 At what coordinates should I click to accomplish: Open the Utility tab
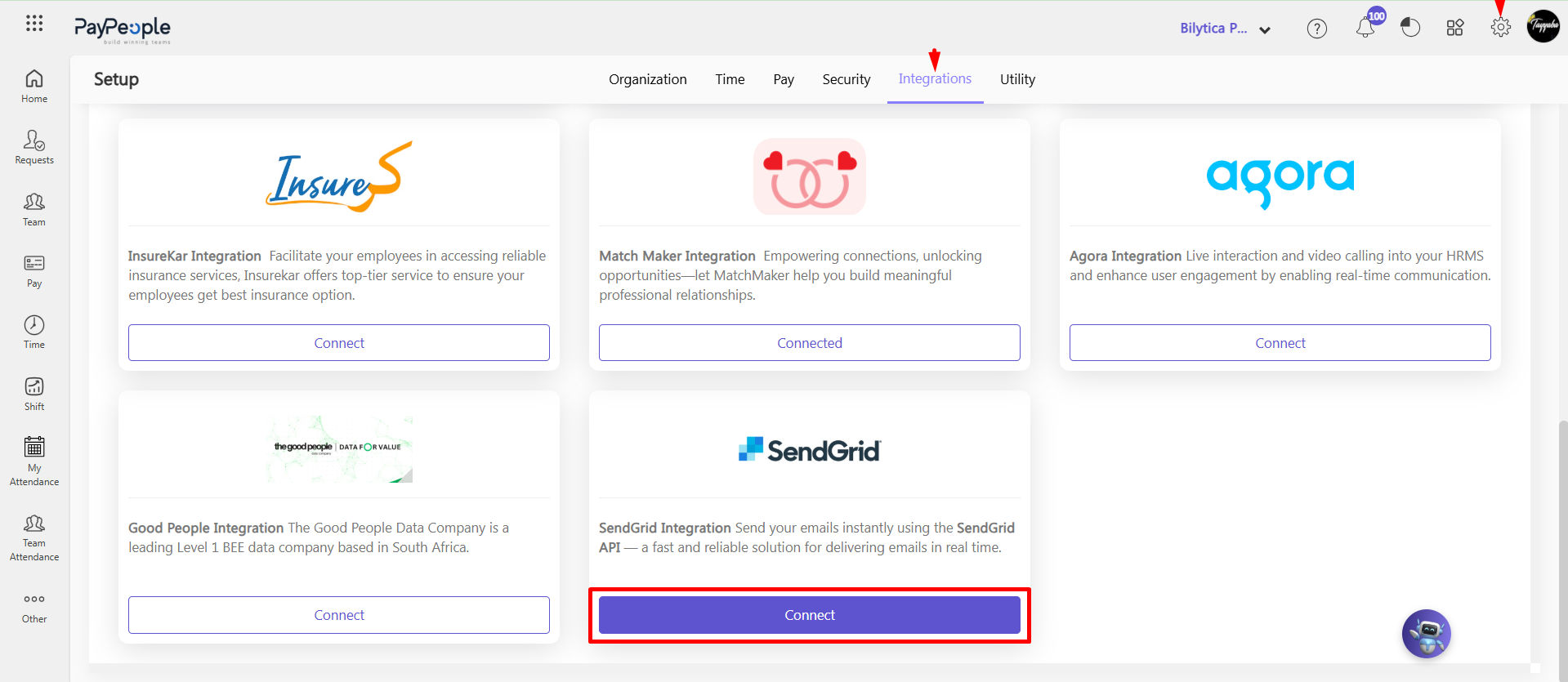1017,79
